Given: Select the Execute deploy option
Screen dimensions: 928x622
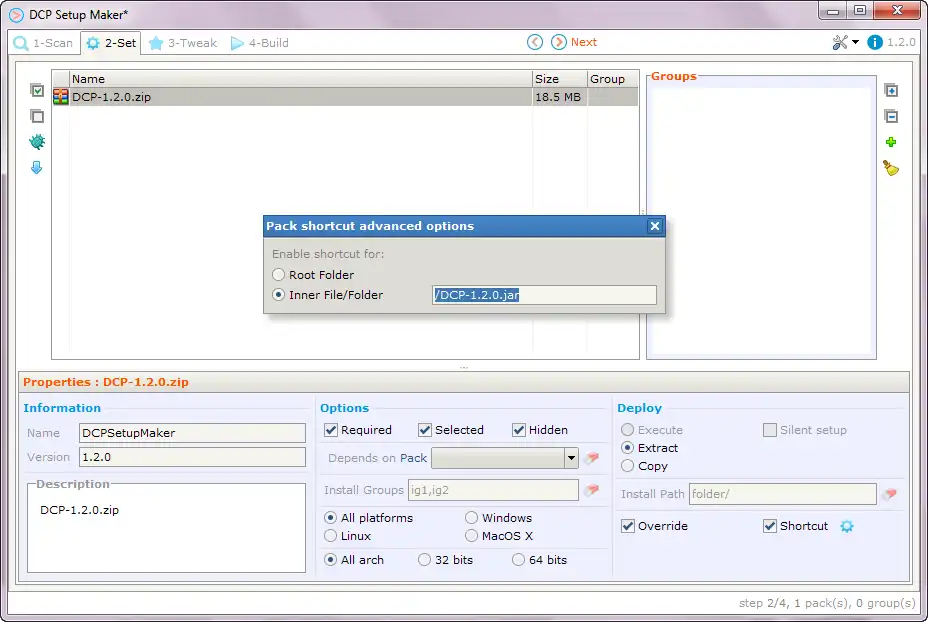Looking at the screenshot, I should pyautogui.click(x=628, y=430).
